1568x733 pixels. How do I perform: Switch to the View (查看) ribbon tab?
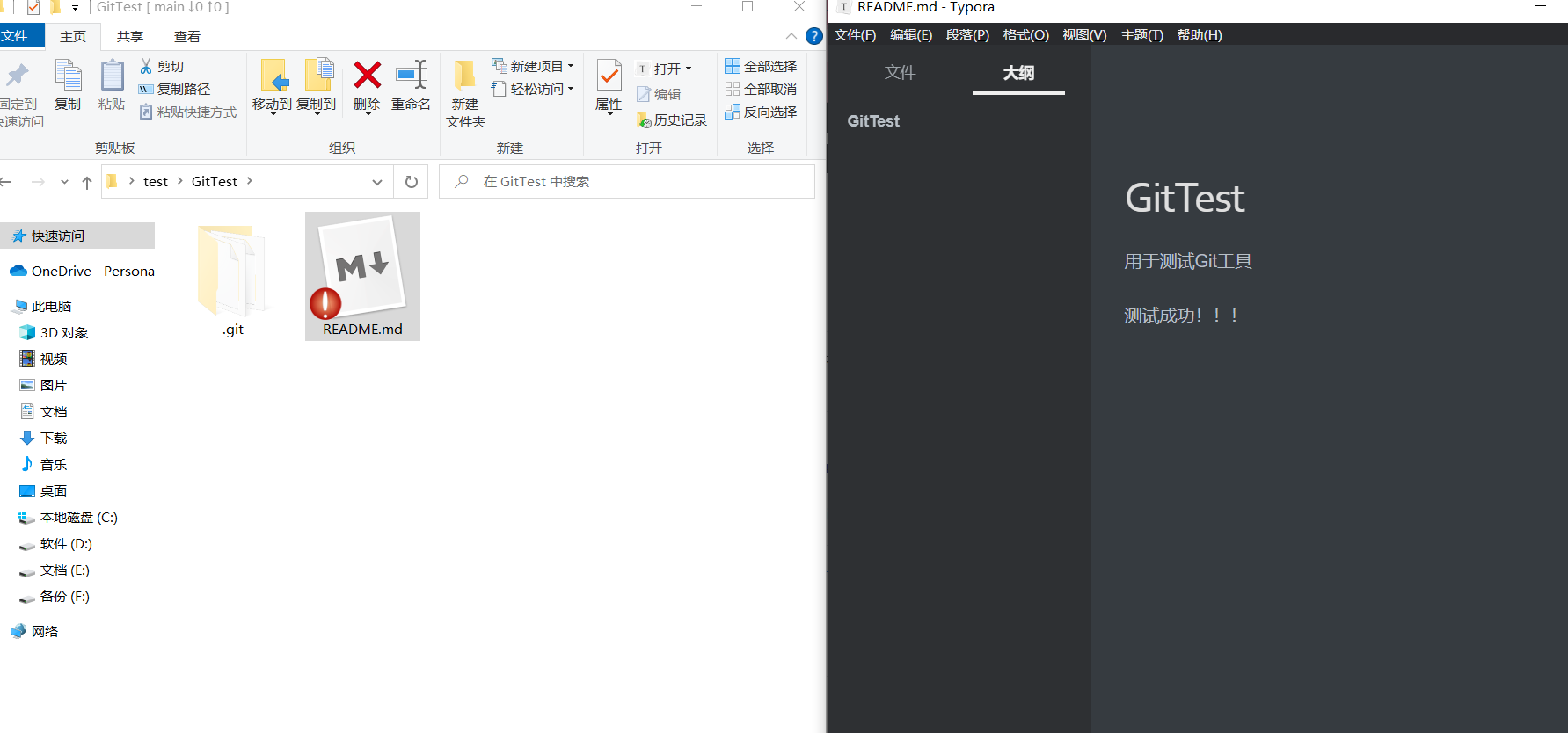pos(186,36)
